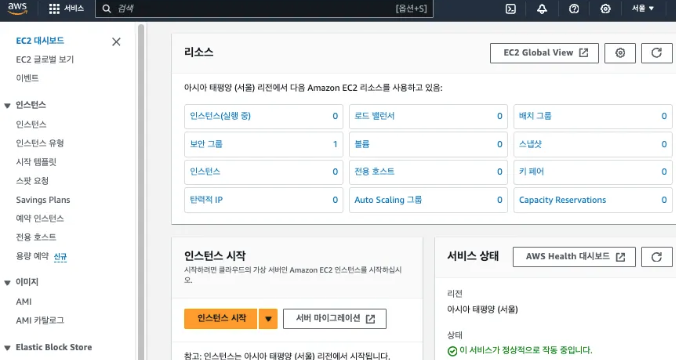Screen dimensions: 676x360
Task: Launch the CloudShell terminal icon
Action: [510, 9]
